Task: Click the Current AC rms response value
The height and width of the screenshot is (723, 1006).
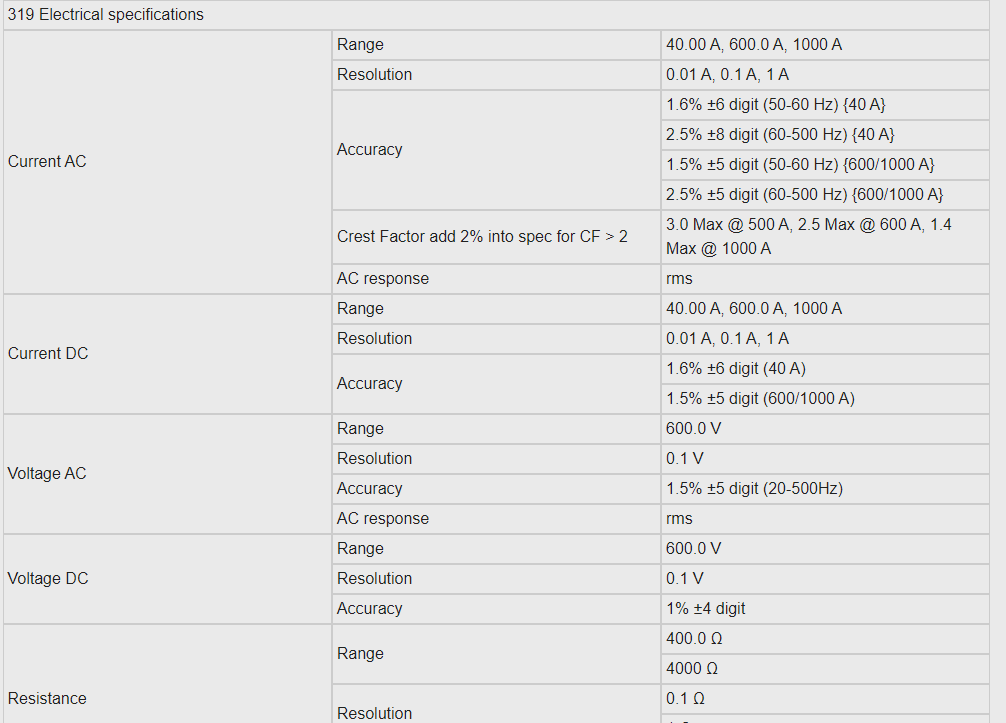Action: (x=825, y=279)
